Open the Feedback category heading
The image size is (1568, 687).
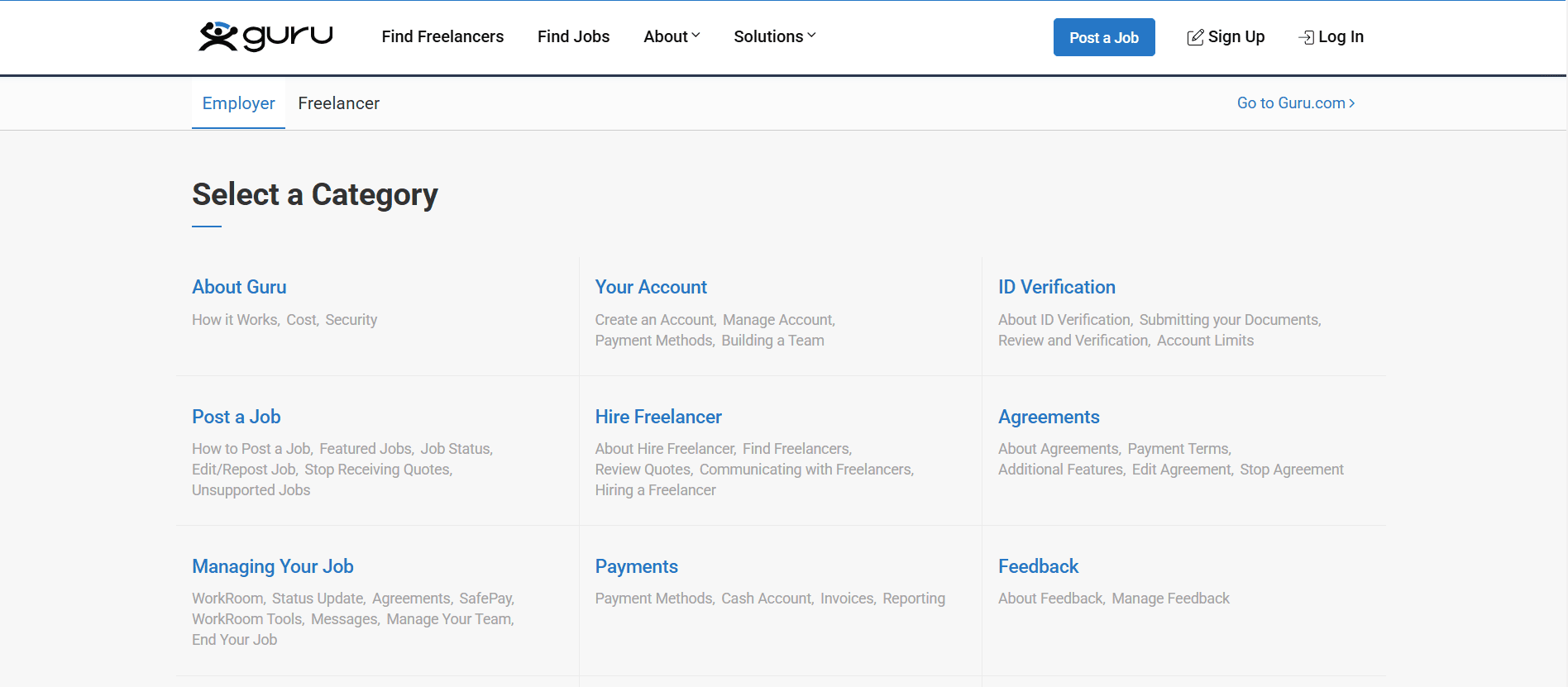click(1038, 566)
